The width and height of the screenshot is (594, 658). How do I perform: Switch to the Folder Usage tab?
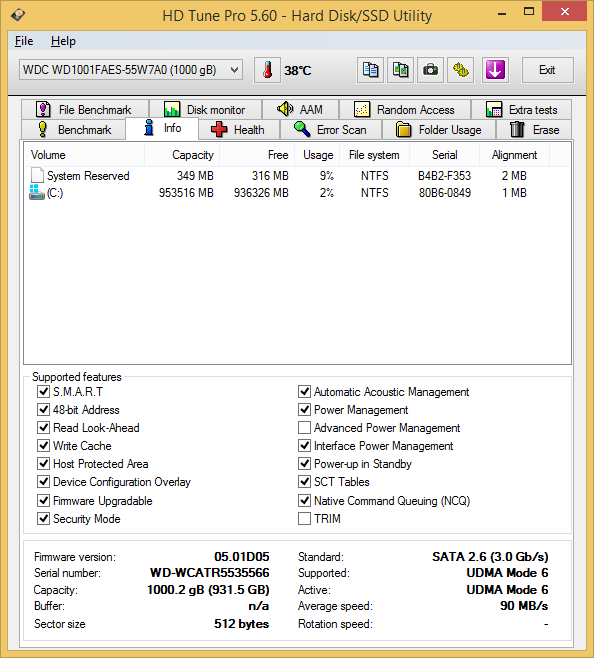[x=439, y=130]
